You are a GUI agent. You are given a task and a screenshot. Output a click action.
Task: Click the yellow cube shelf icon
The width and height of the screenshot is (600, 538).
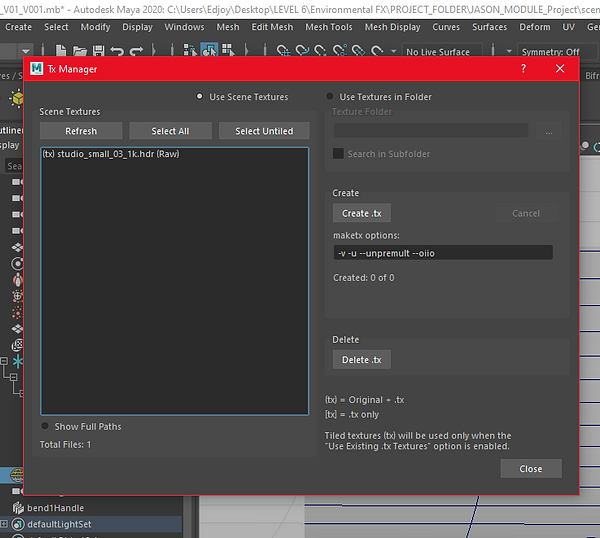click(17, 98)
